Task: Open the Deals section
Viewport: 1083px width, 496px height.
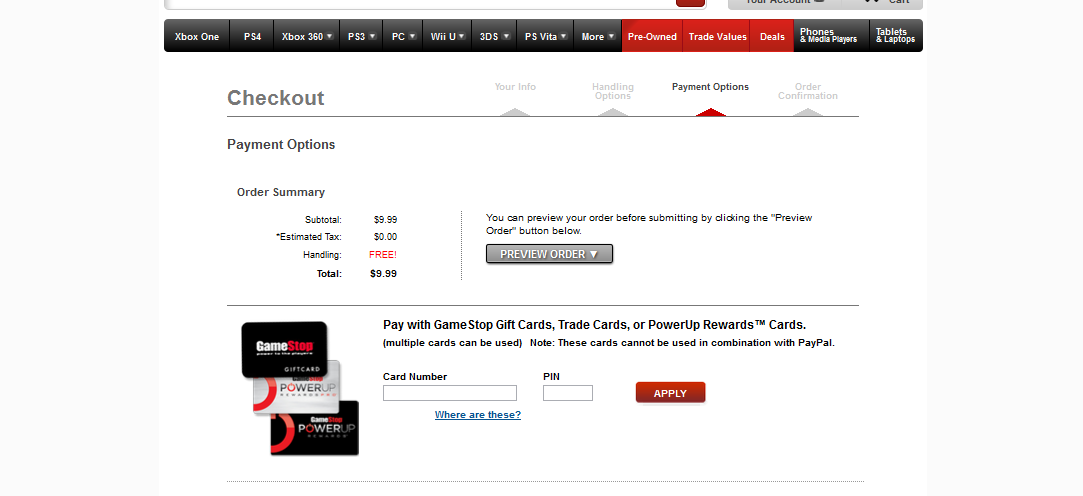Action: click(x=772, y=37)
